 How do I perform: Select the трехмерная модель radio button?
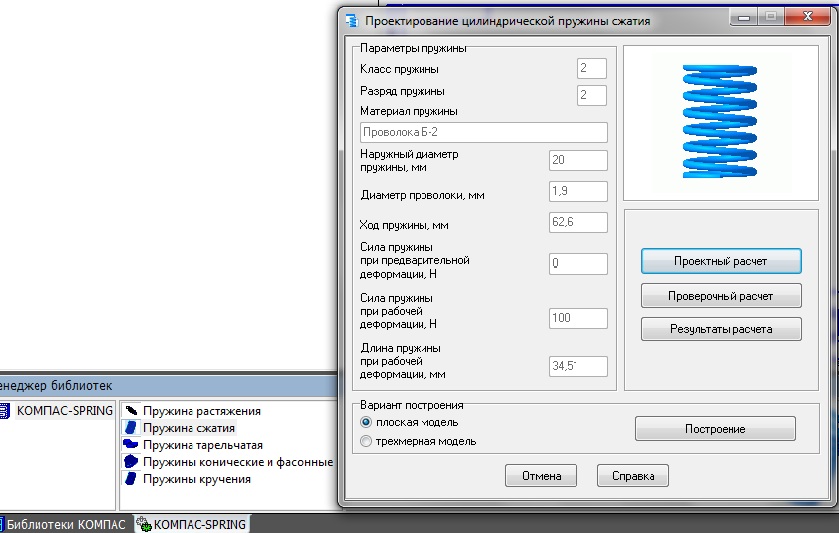[366, 441]
